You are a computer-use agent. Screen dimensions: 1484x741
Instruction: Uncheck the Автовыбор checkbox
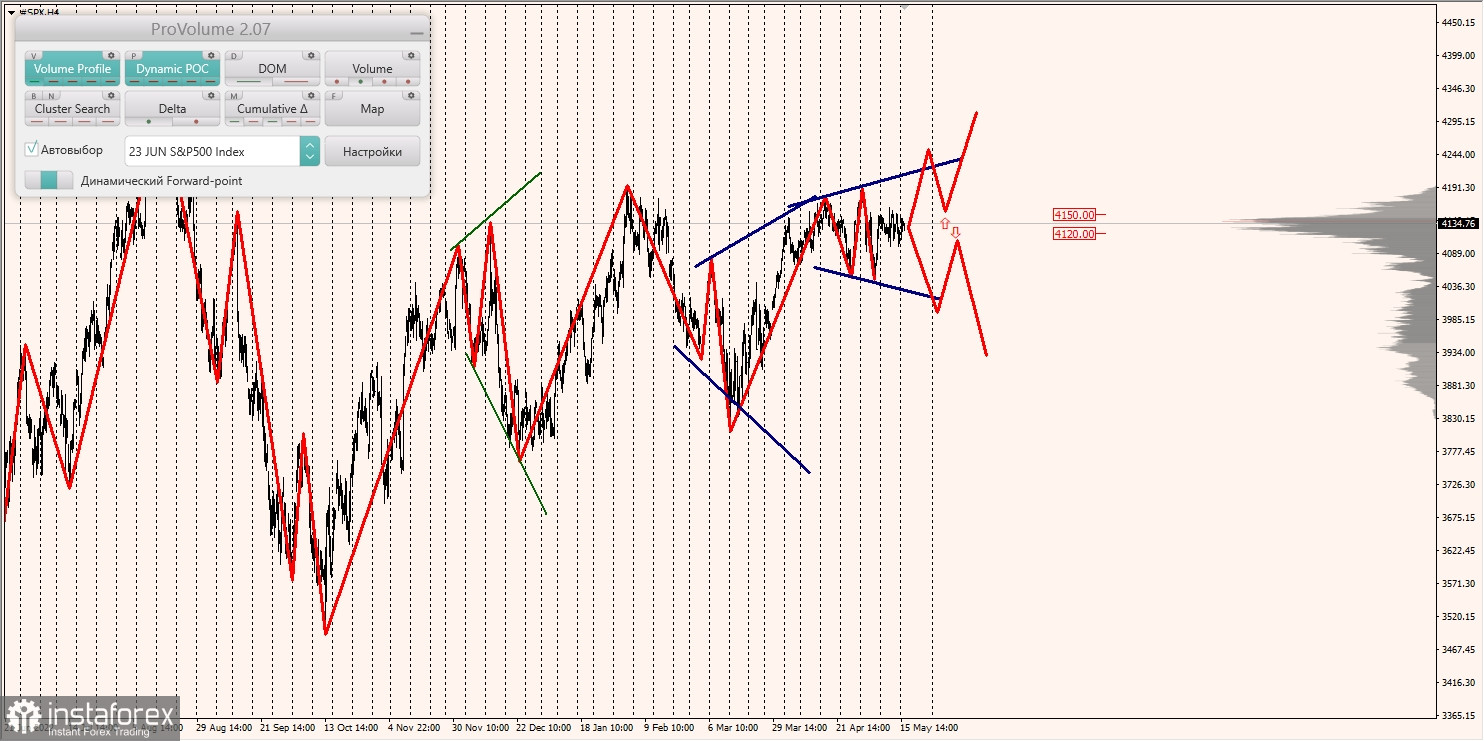click(32, 149)
